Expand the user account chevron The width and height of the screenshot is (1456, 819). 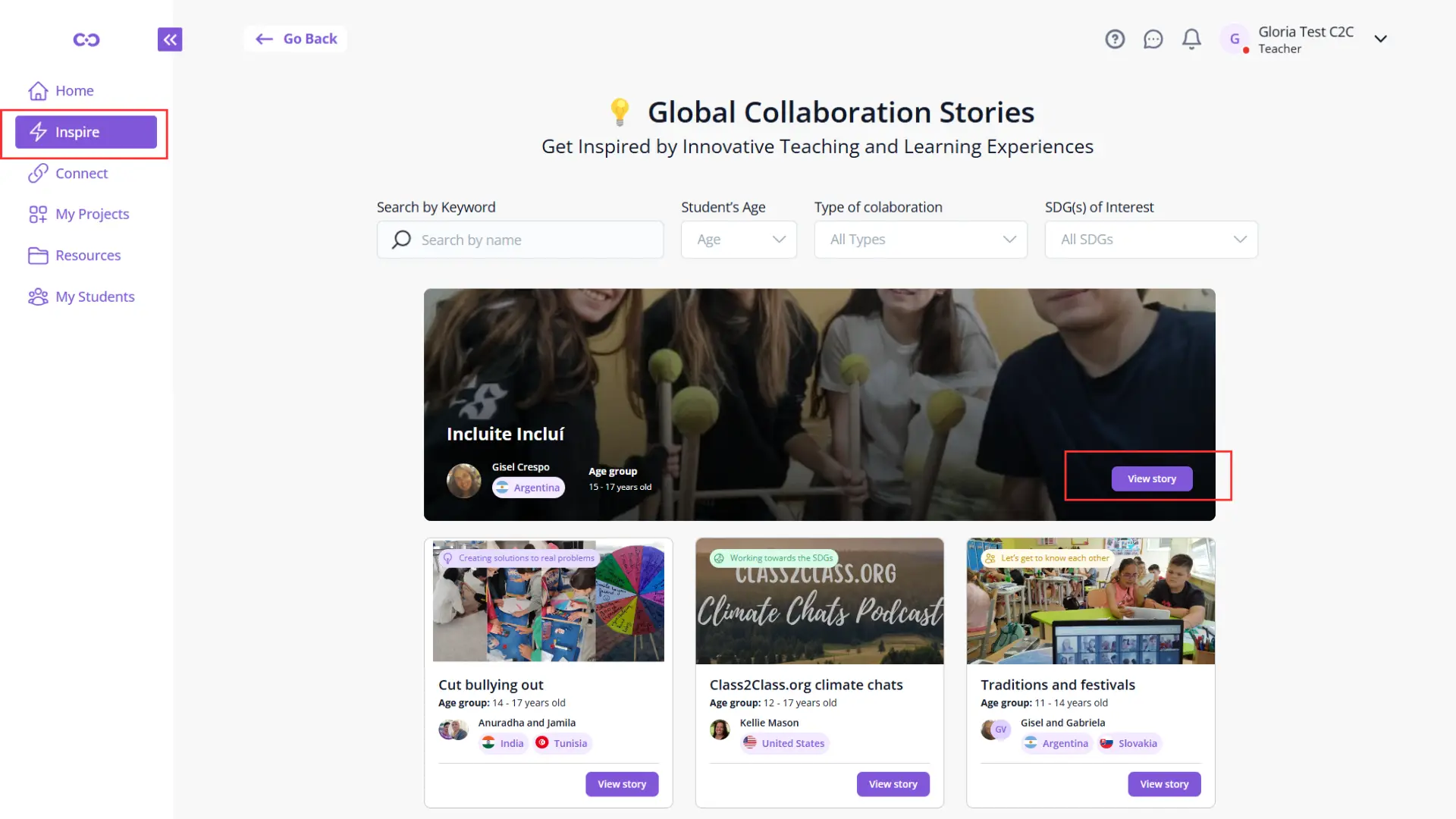point(1381,39)
